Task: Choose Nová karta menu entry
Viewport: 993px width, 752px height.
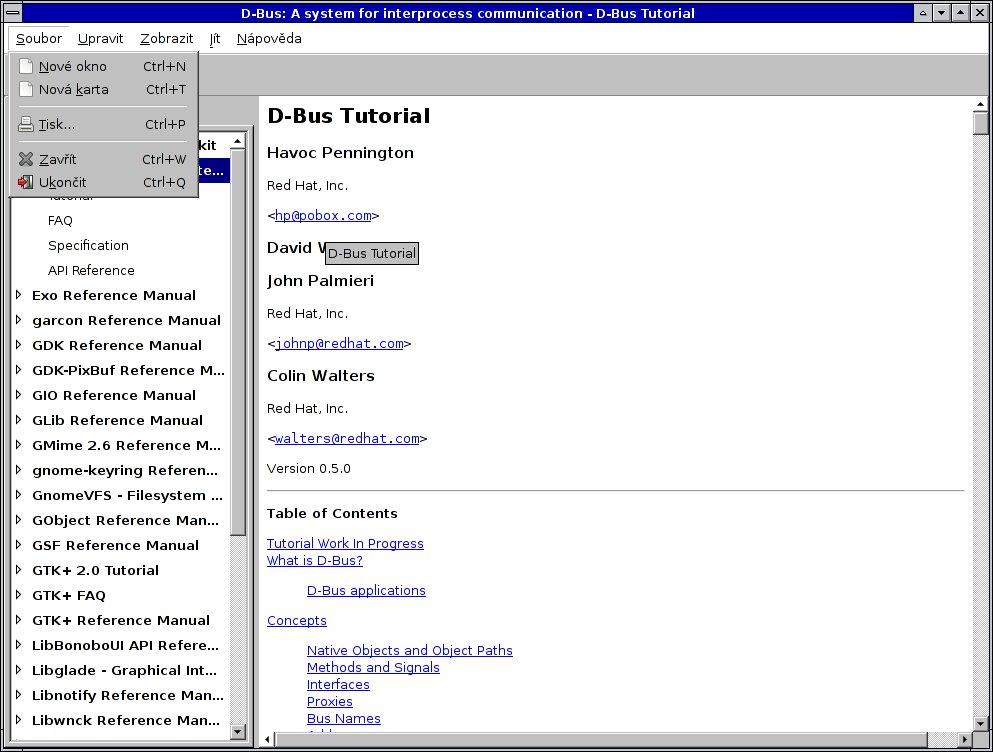Action: coord(103,89)
